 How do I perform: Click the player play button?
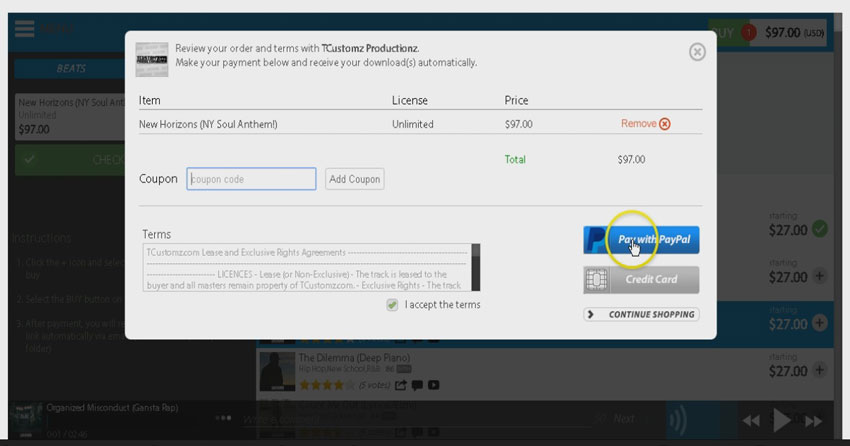781,420
